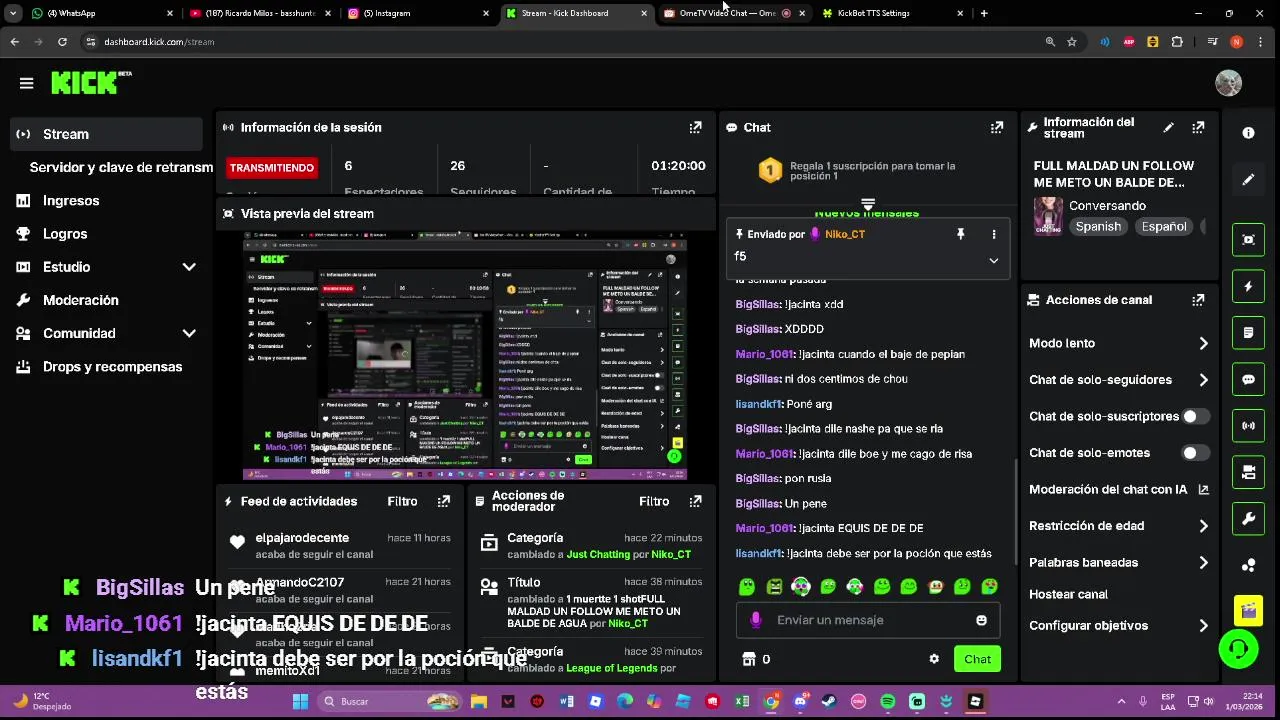Toggle Chat de solo-emotes switch
The height and width of the screenshot is (720, 1280).
1195,453
